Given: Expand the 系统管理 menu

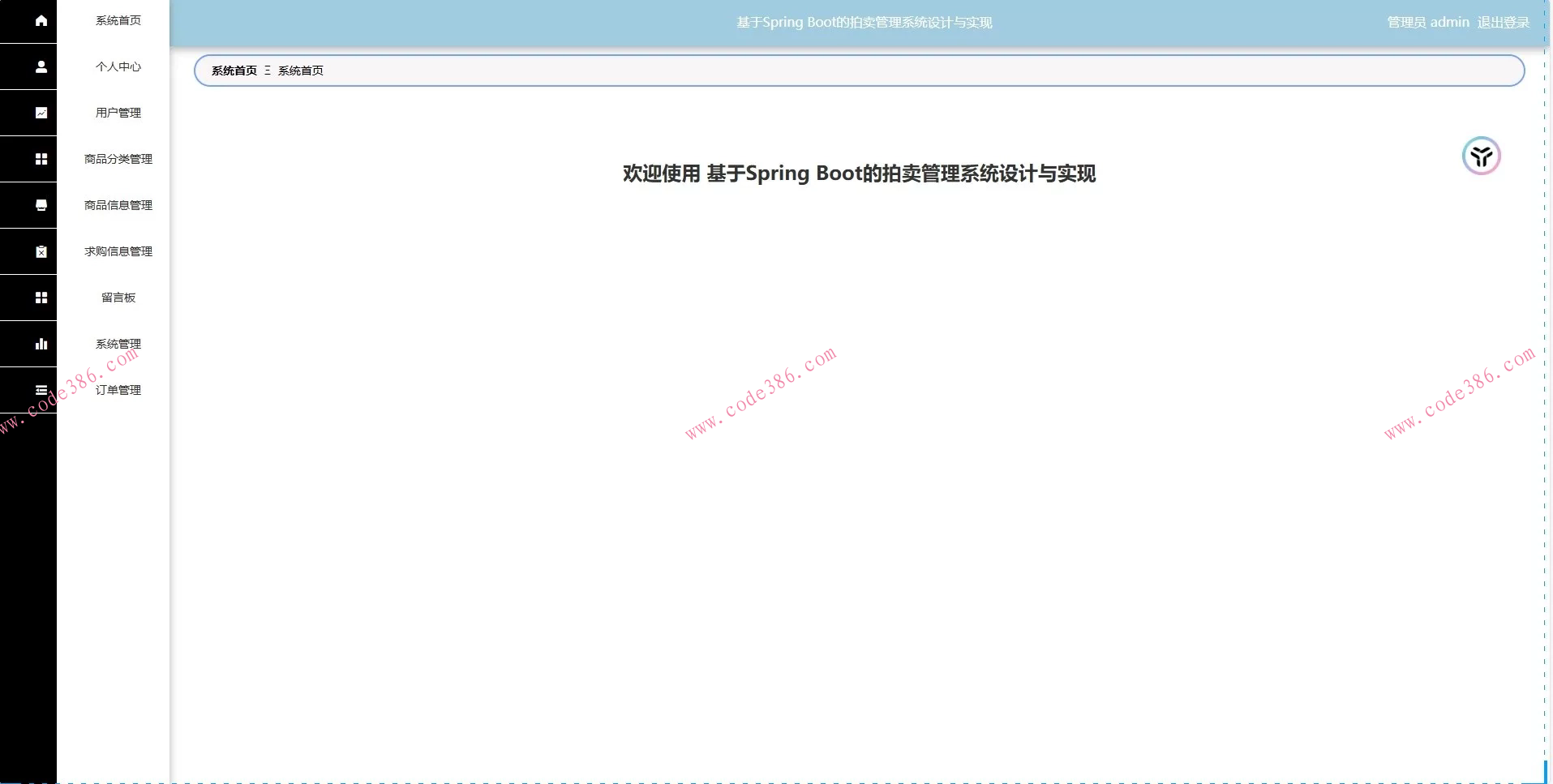Looking at the screenshot, I should point(118,344).
